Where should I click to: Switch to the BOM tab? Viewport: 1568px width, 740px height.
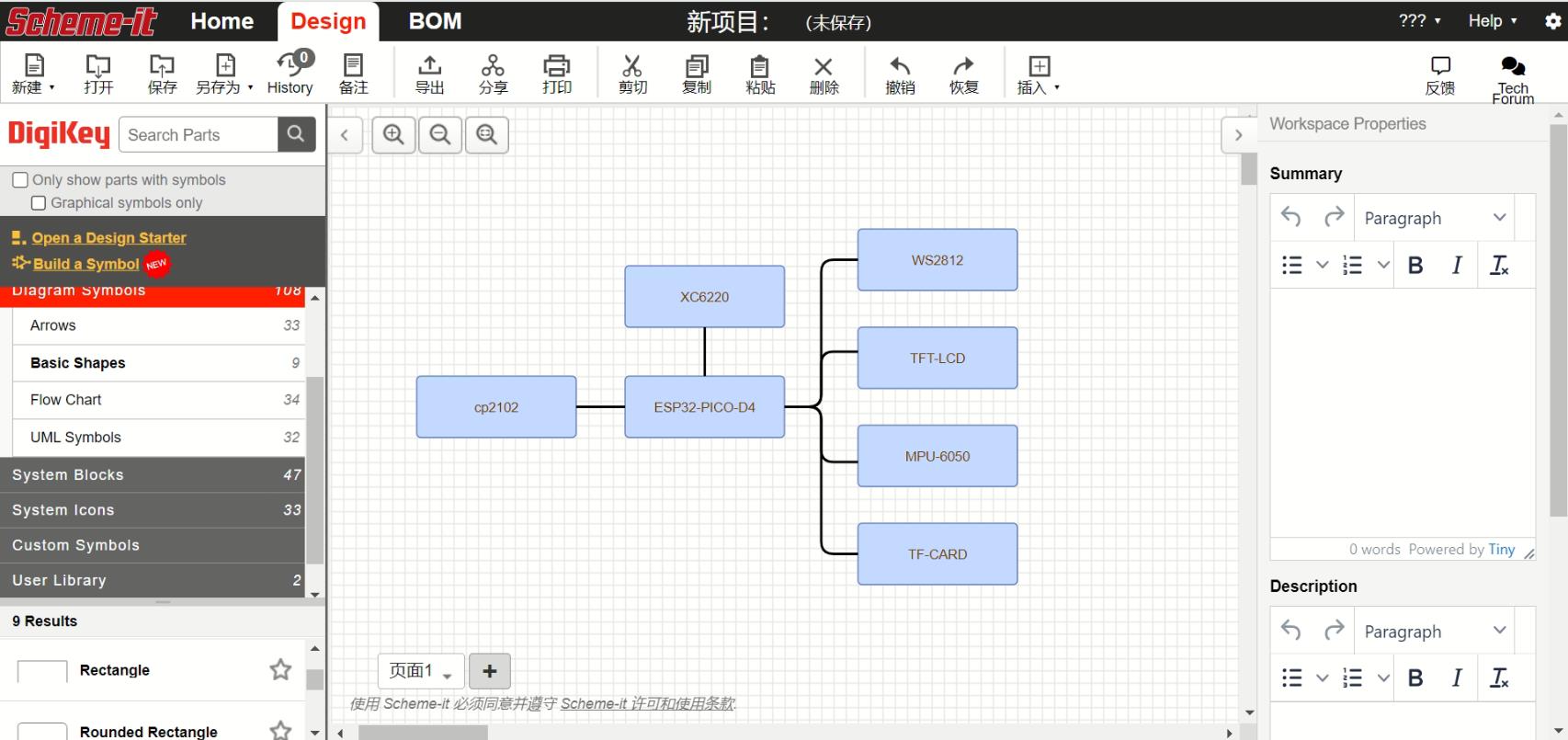coord(435,21)
